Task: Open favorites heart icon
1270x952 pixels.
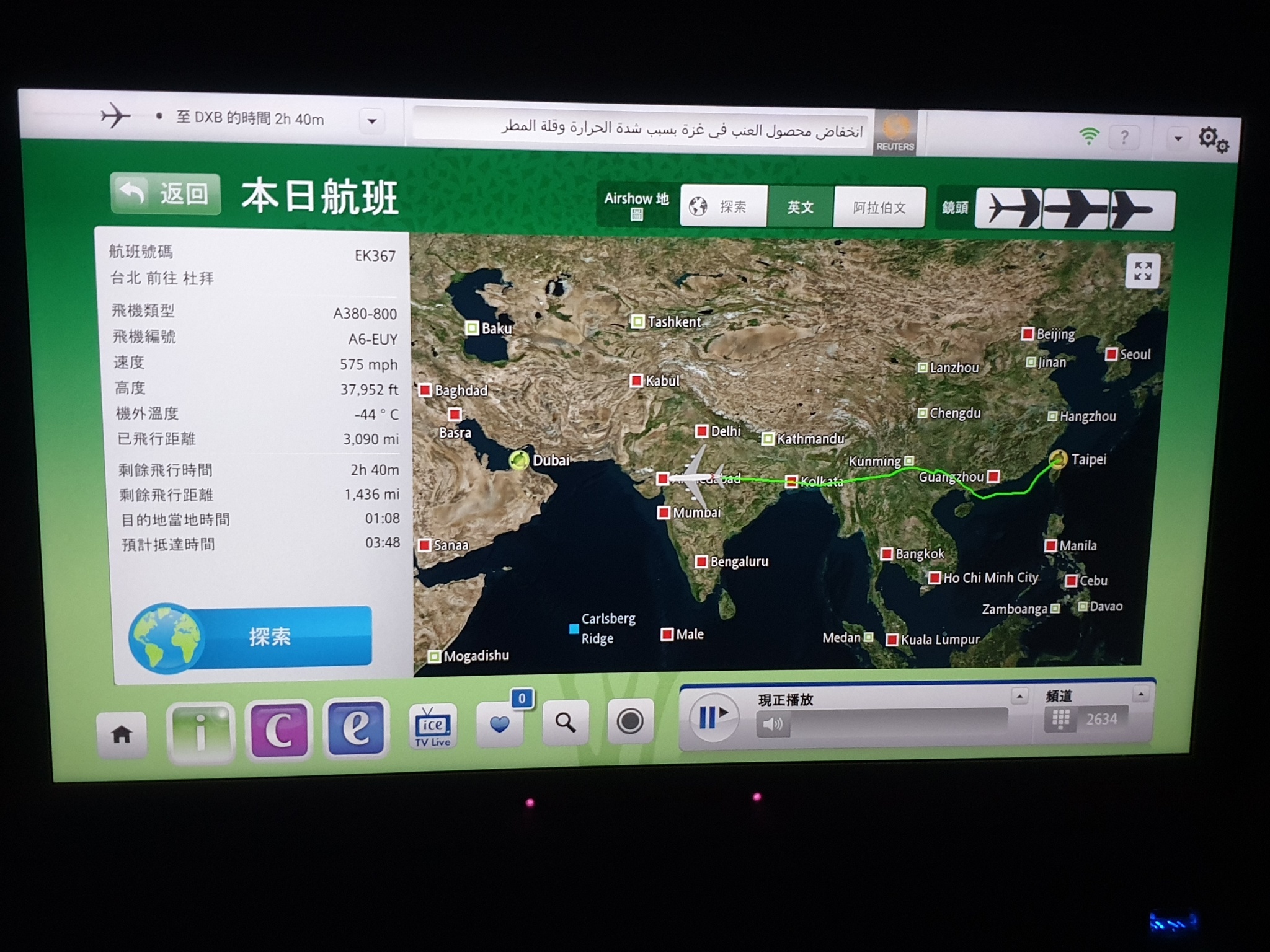Action: pos(499,723)
